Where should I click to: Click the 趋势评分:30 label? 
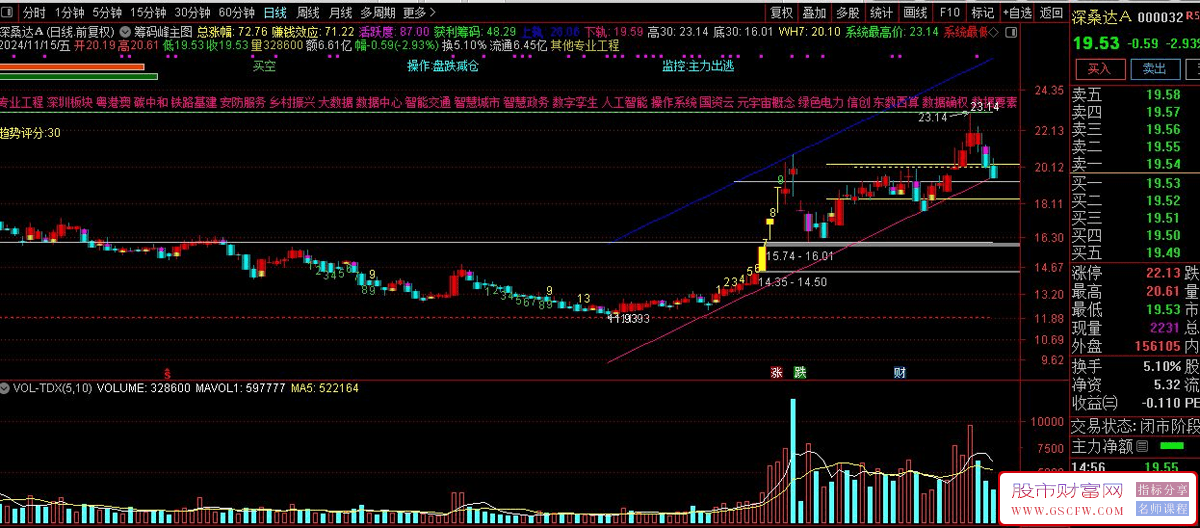point(31,132)
